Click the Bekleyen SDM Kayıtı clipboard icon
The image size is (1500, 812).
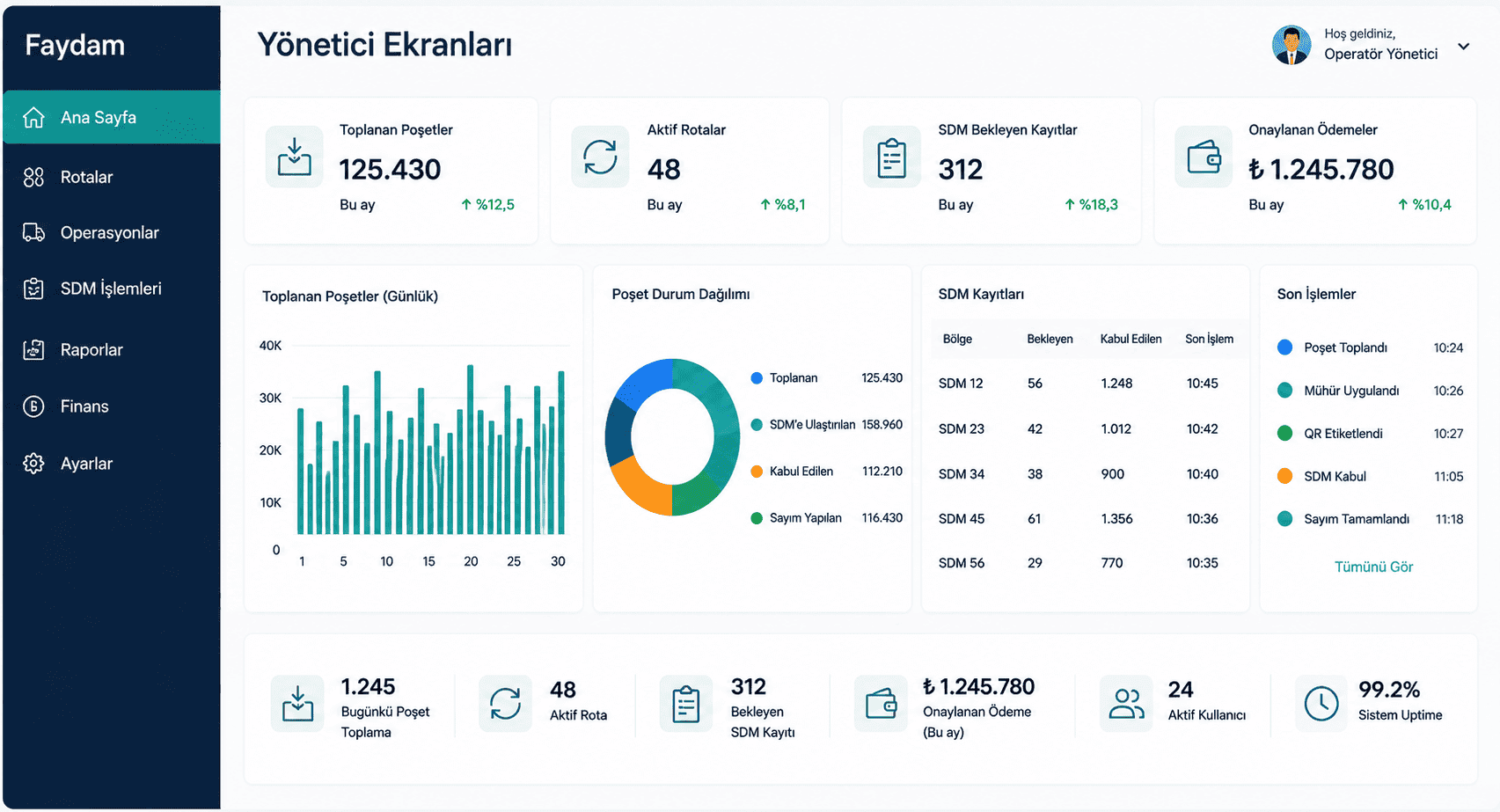pyautogui.click(x=685, y=703)
